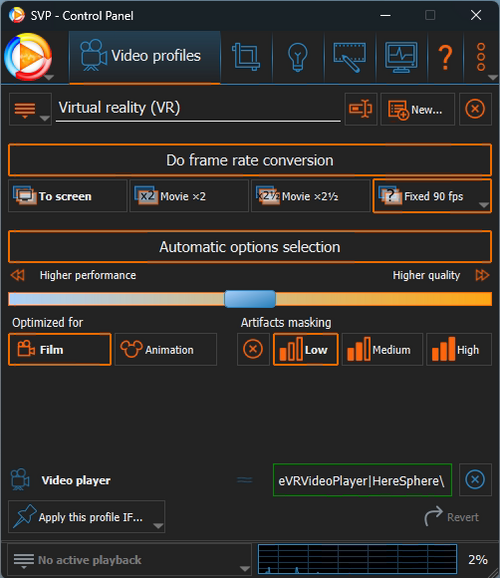Click the equals condition operator icon
This screenshot has width=500, height=578.
tap(244, 480)
